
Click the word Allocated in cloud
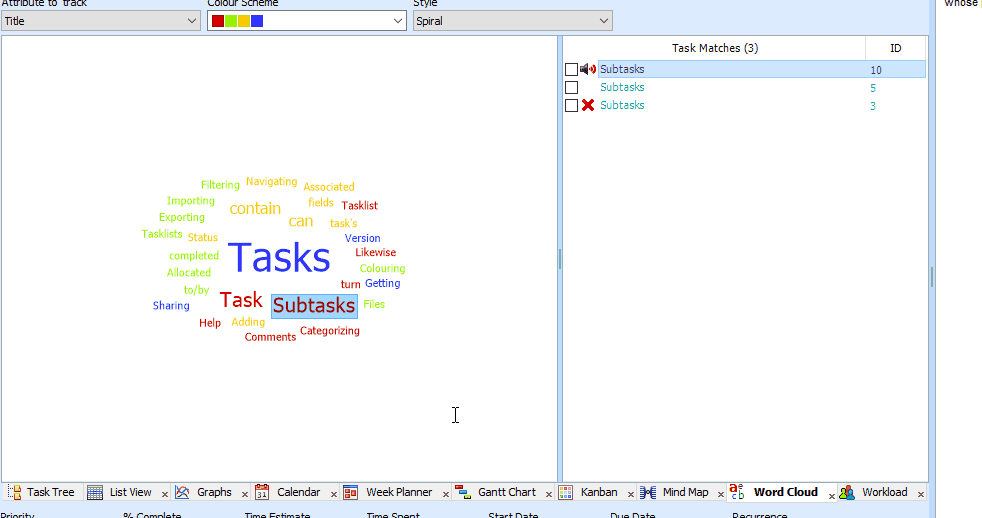[189, 272]
